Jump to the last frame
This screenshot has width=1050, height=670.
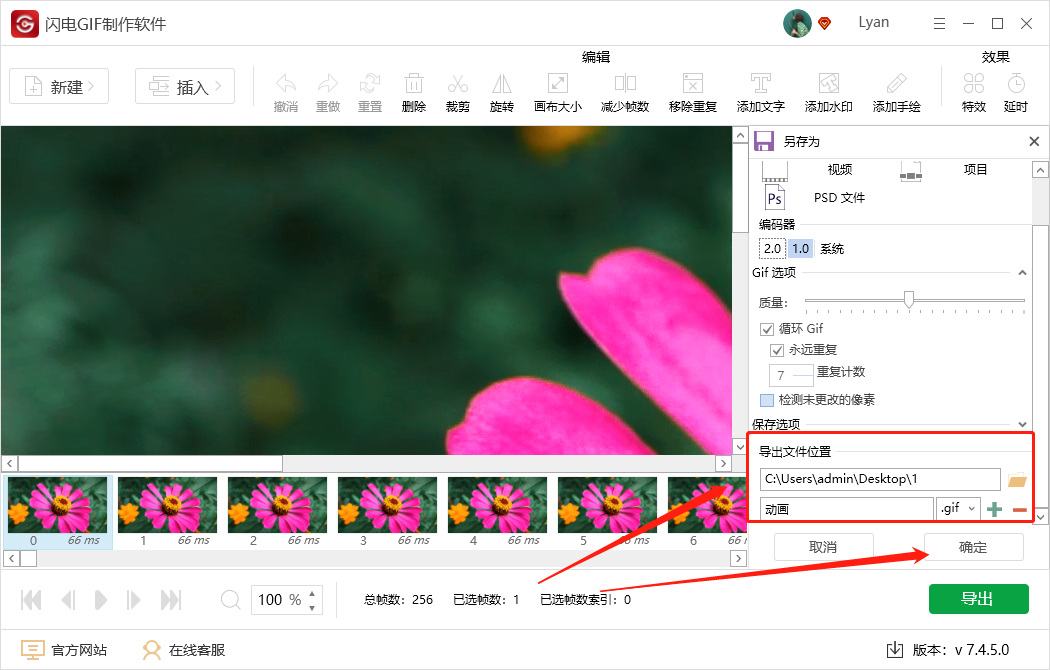coord(171,600)
